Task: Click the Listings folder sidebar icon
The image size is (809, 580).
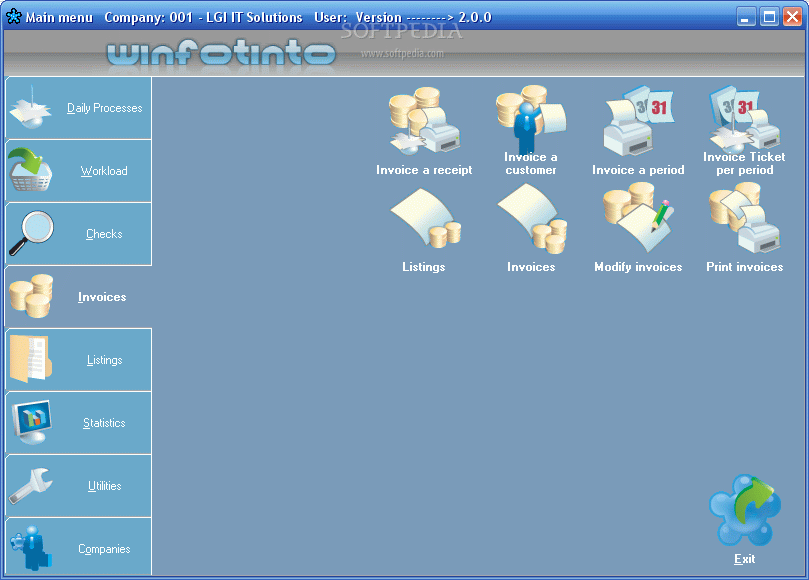Action: click(x=31, y=359)
